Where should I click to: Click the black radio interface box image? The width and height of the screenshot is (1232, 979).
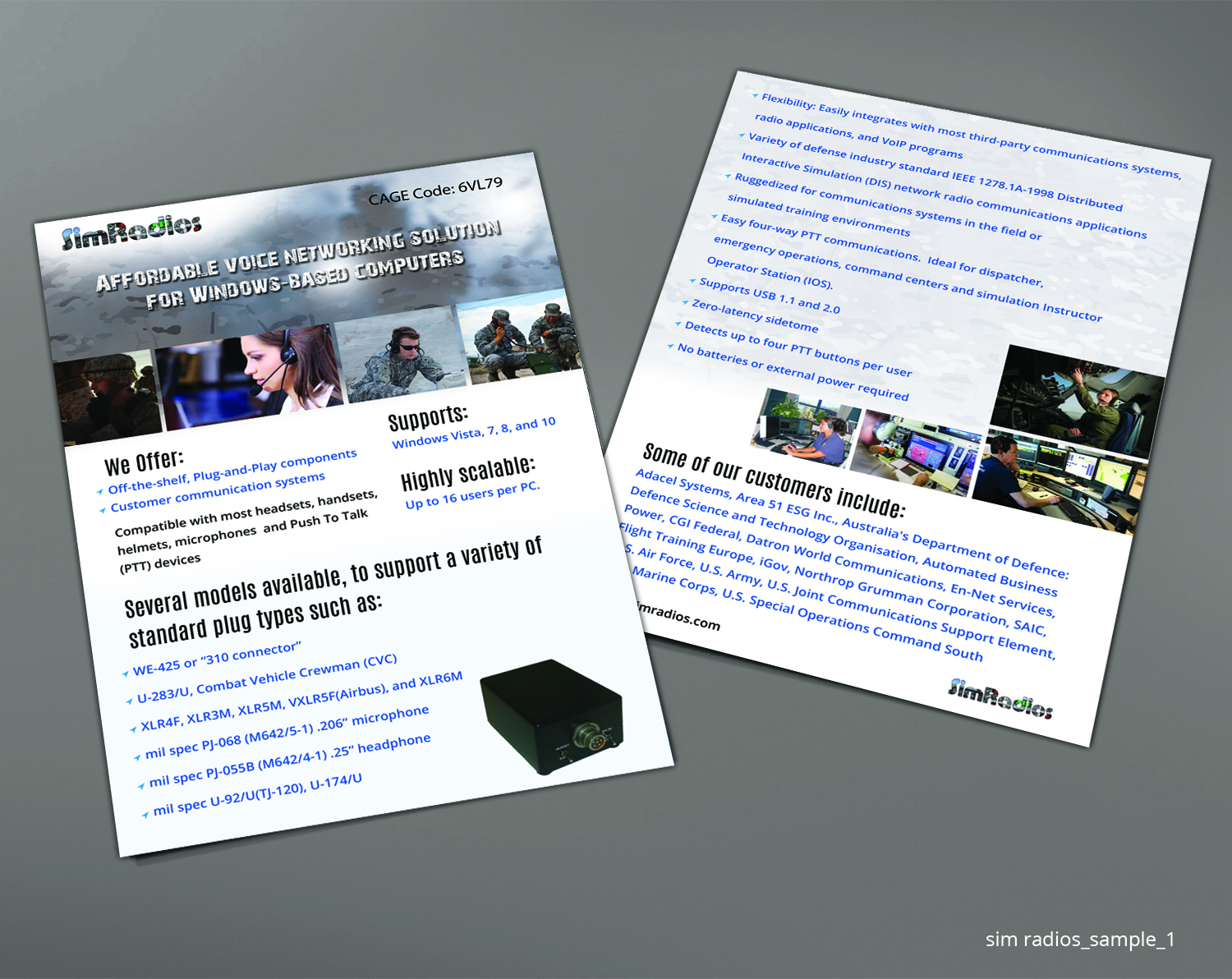tap(551, 716)
